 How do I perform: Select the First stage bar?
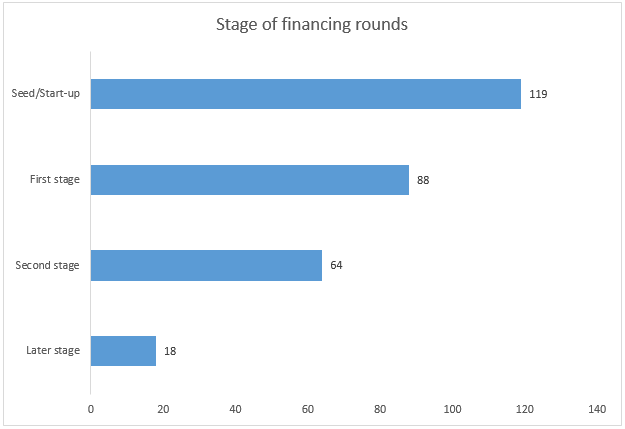point(250,180)
